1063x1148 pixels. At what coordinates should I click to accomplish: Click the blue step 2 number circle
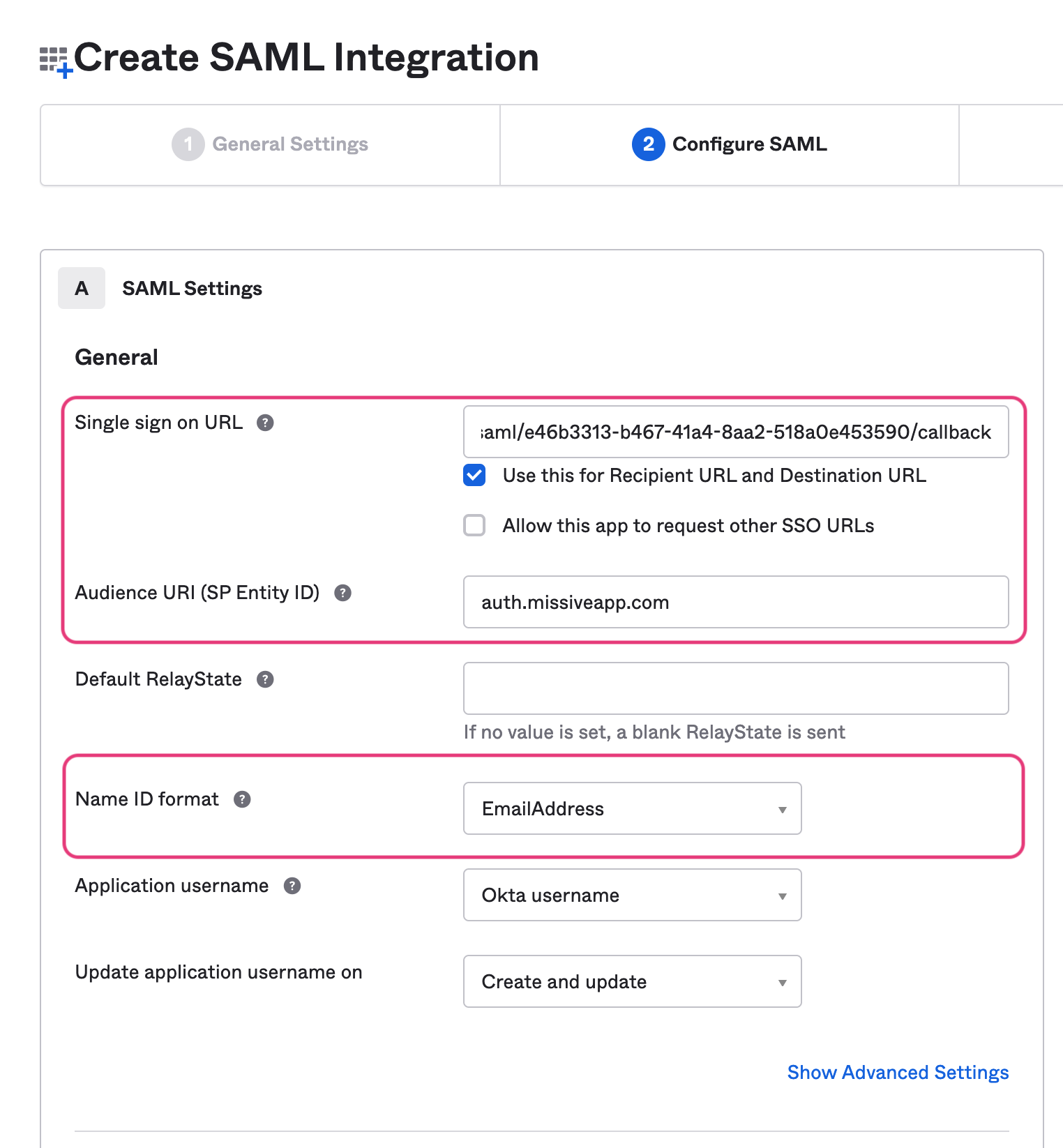(x=648, y=144)
